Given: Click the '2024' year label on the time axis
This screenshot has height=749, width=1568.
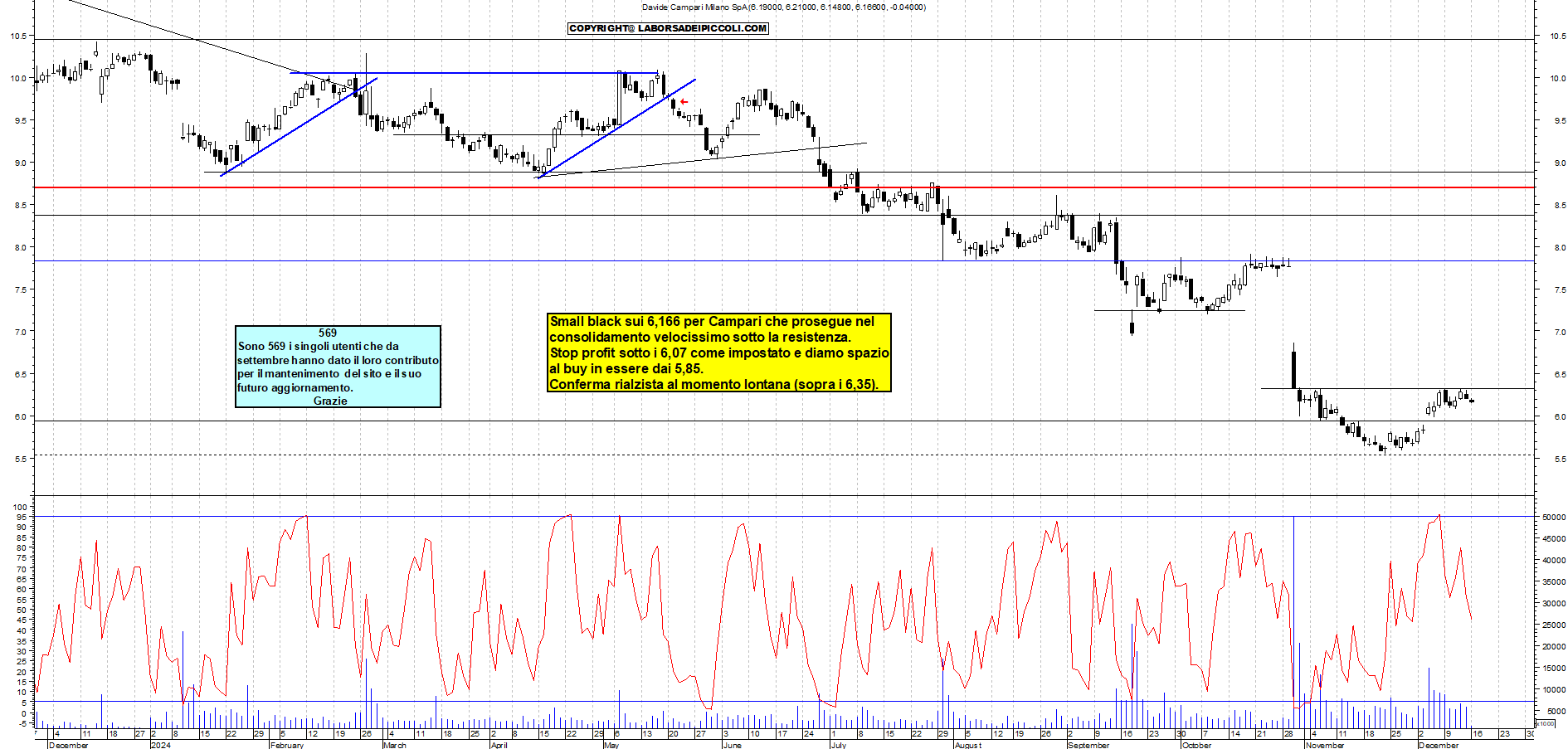Looking at the screenshot, I should (x=160, y=745).
